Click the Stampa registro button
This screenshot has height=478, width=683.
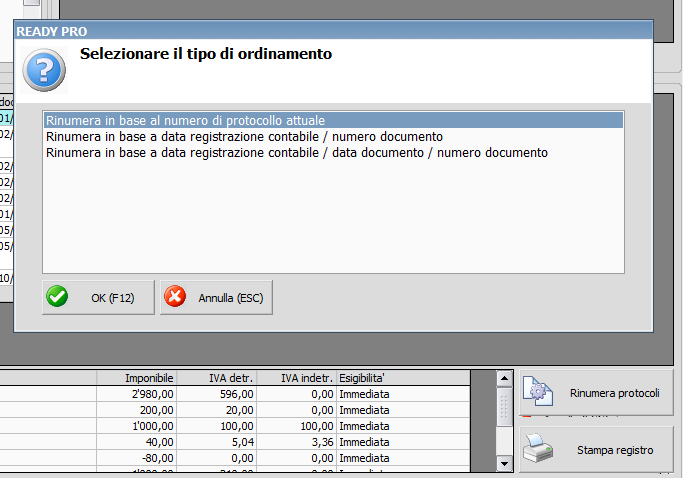[x=596, y=449]
